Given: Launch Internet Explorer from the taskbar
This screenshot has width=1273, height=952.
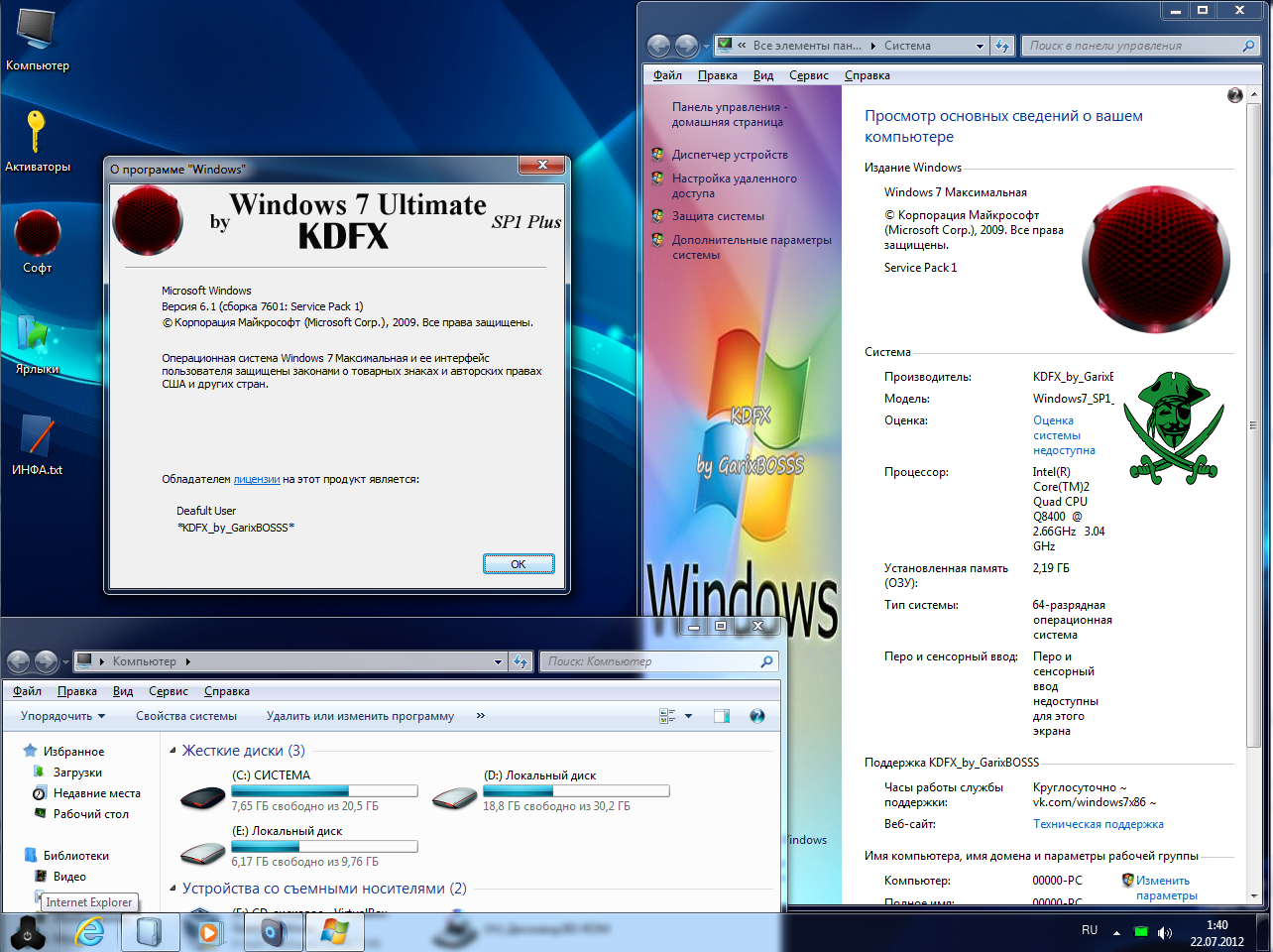Looking at the screenshot, I should coord(90,932).
